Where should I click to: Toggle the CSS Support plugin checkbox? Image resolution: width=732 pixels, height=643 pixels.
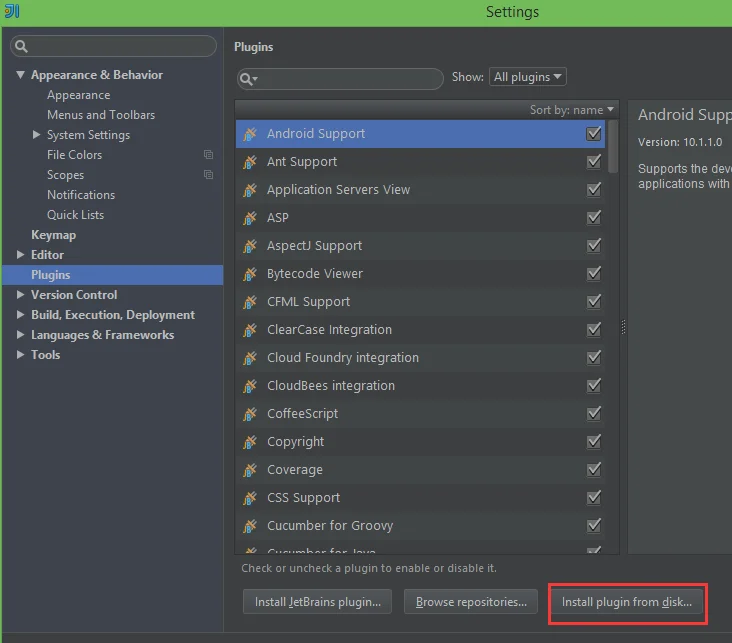pyautogui.click(x=594, y=498)
